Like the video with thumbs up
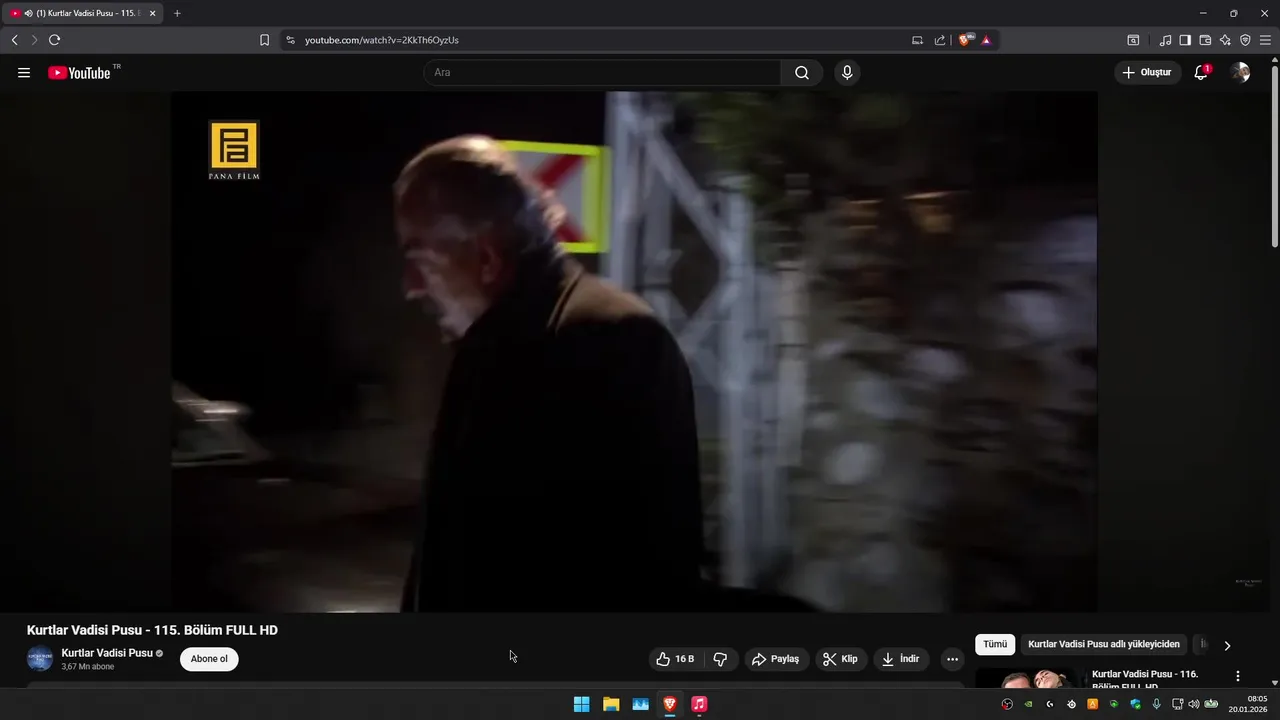 [675, 659]
